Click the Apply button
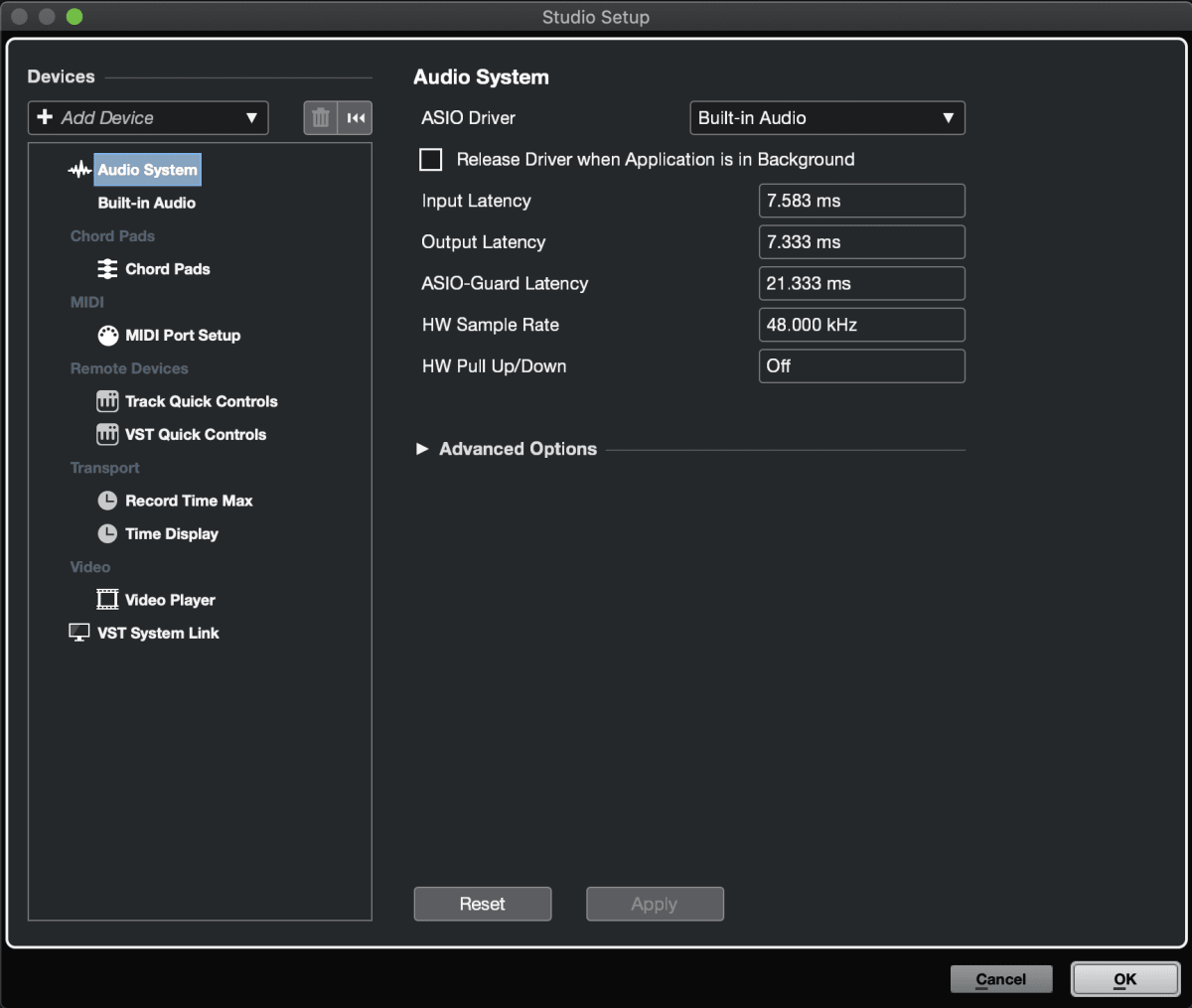 [655, 904]
